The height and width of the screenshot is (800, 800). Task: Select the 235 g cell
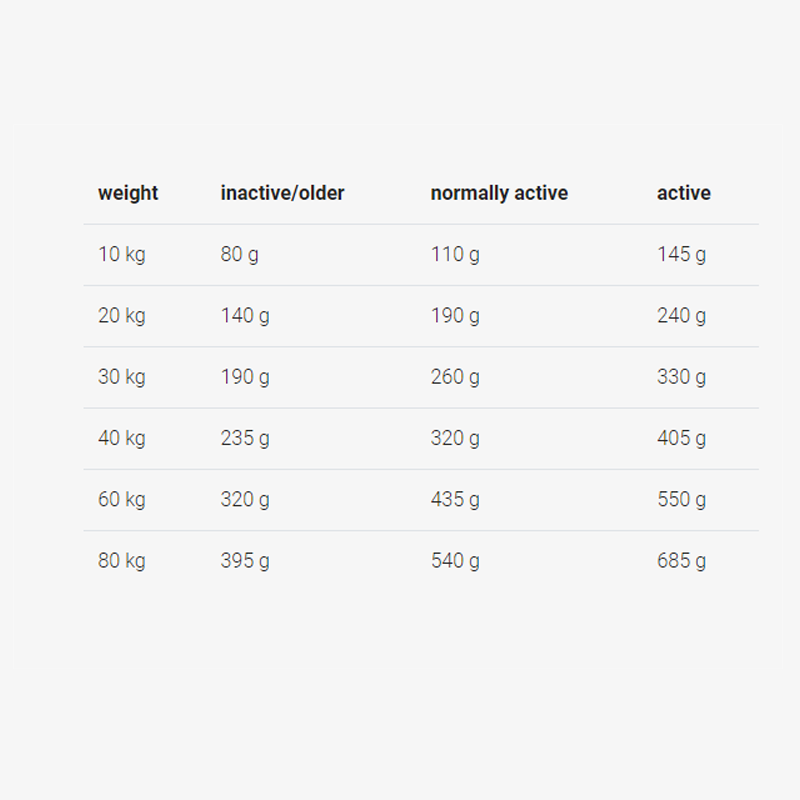coord(245,438)
